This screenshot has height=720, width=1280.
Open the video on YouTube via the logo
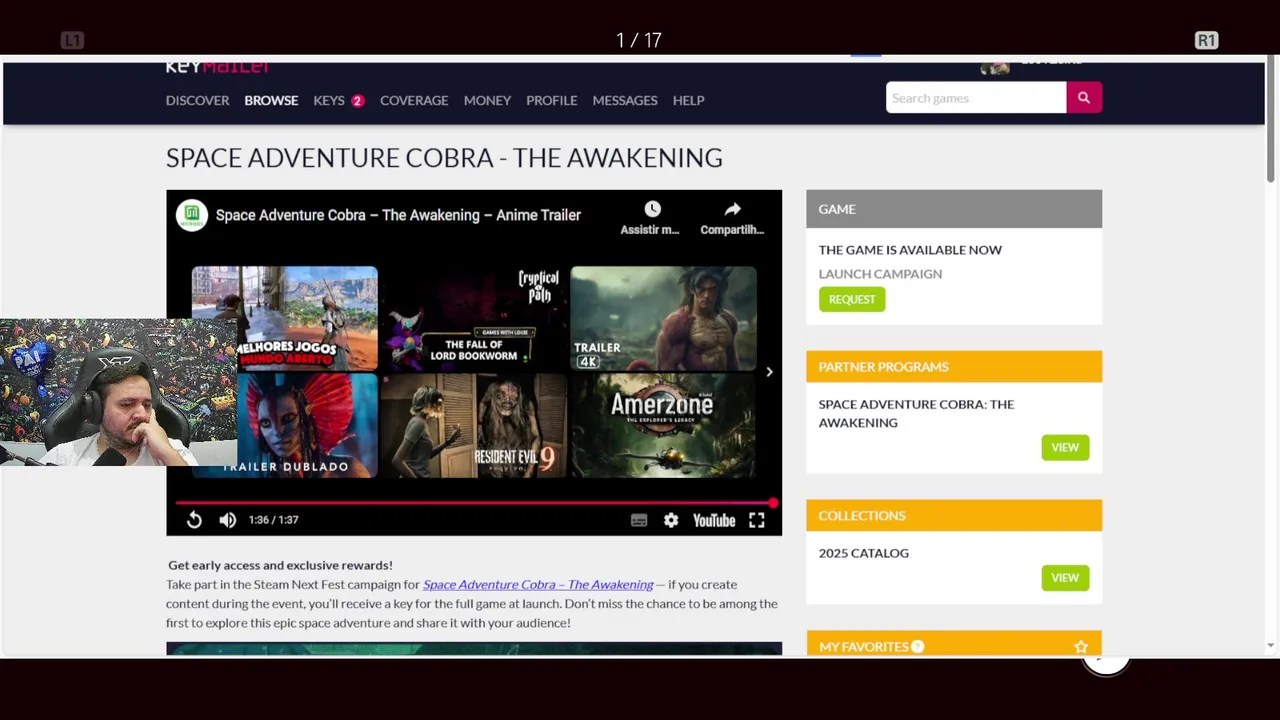pos(714,520)
